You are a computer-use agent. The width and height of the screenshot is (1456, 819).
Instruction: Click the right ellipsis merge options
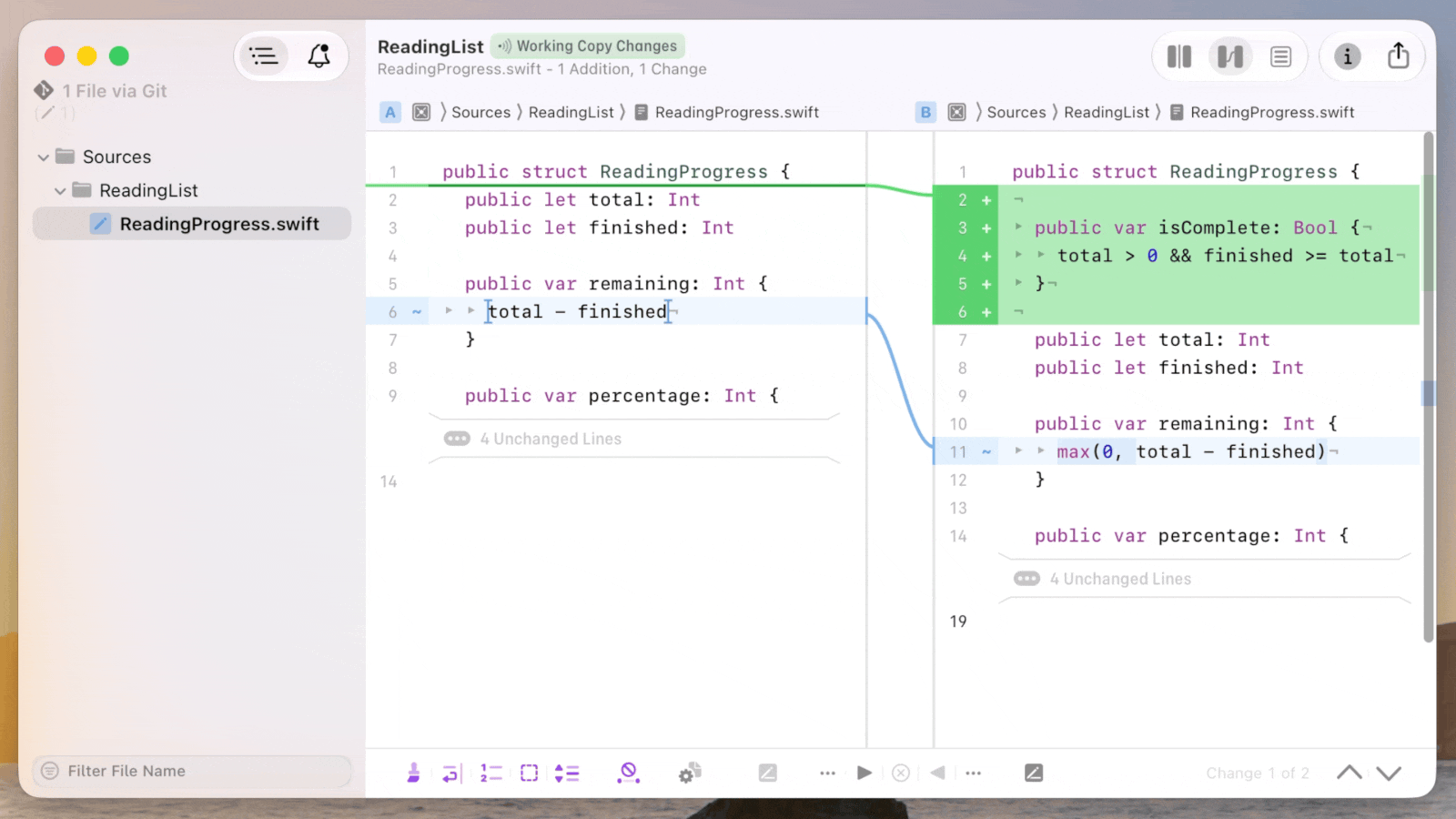(973, 773)
